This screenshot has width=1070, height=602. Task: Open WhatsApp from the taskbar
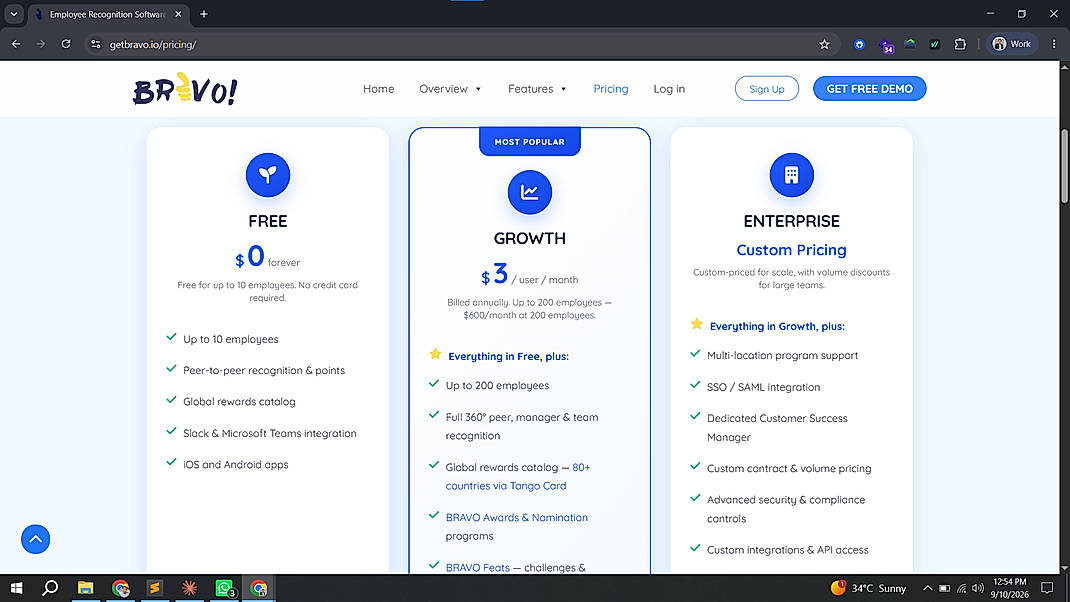click(x=225, y=588)
